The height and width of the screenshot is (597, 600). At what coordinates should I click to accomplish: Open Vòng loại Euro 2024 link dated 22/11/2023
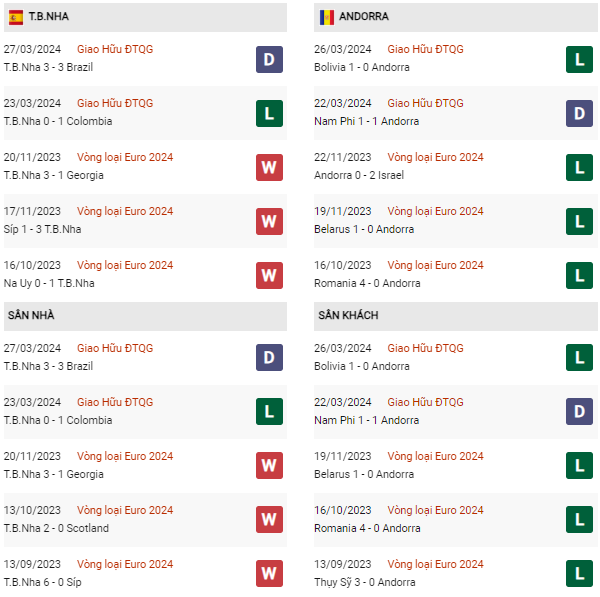[435, 157]
